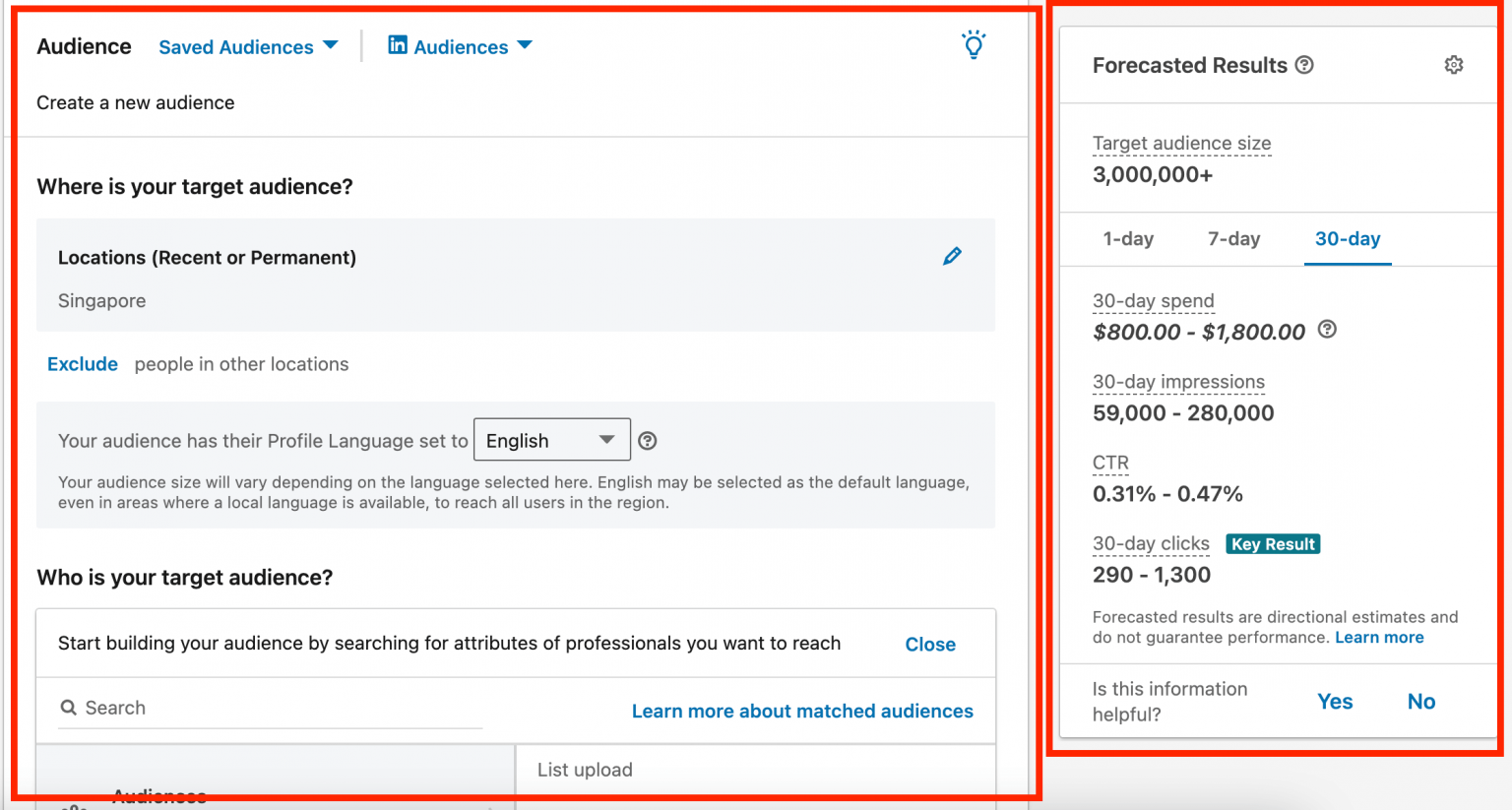Switch to the 1-day forecast tab
Screen dimensions: 1512x810
[1128, 238]
